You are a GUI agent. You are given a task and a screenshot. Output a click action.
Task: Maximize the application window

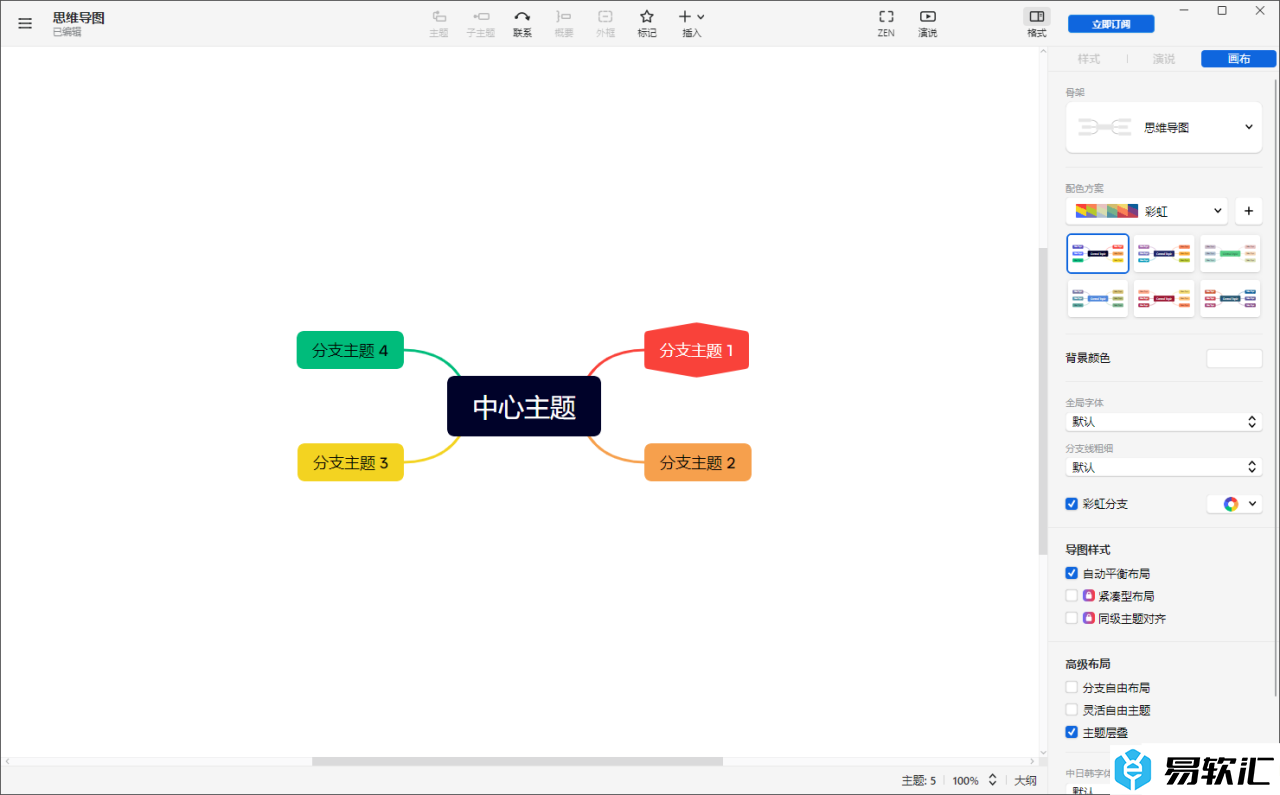(1222, 10)
